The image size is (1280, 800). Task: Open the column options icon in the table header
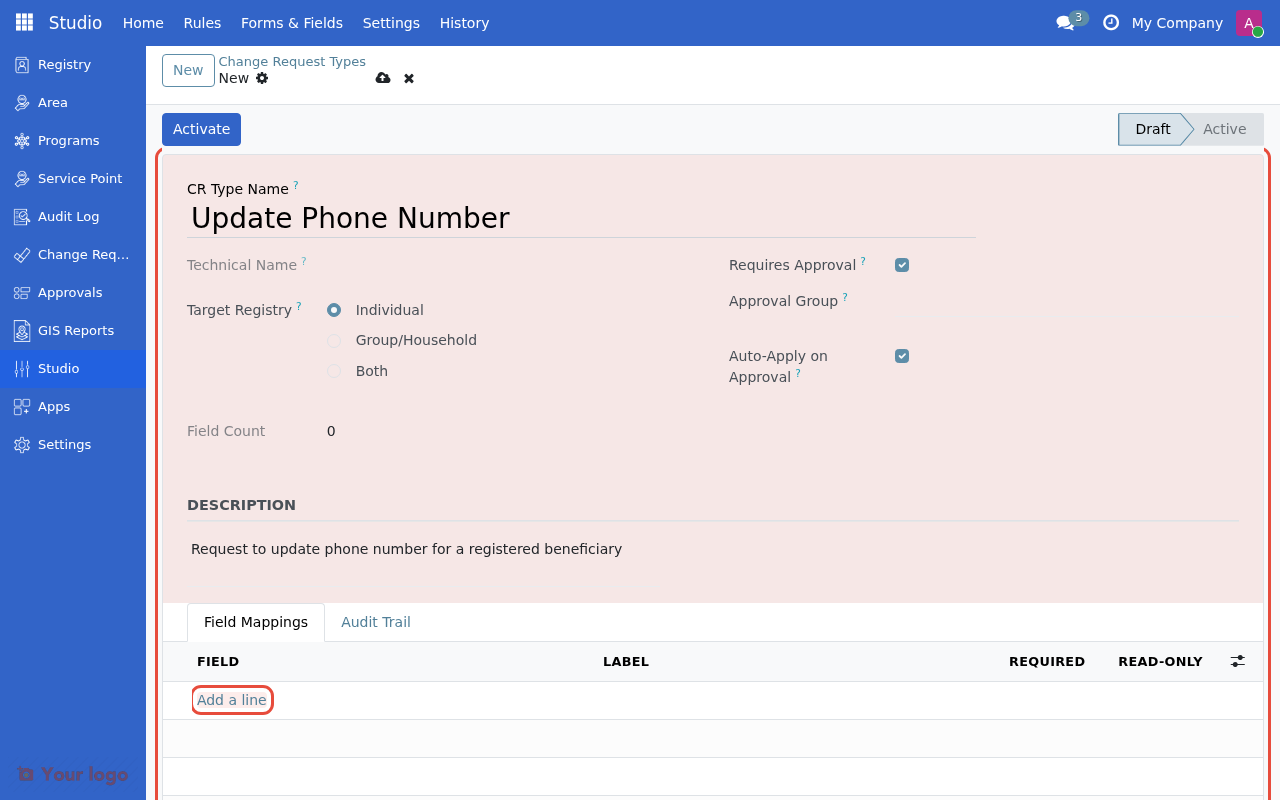point(1237,661)
